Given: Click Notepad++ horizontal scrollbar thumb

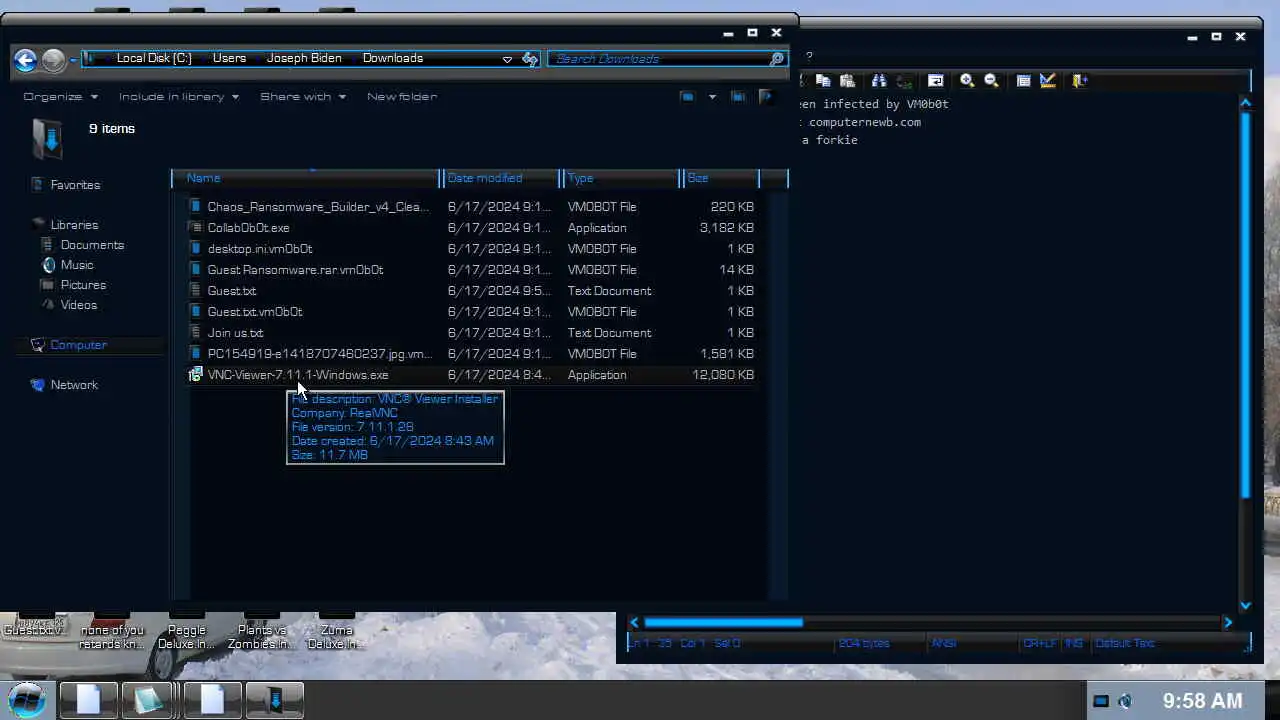Looking at the screenshot, I should pos(723,622).
